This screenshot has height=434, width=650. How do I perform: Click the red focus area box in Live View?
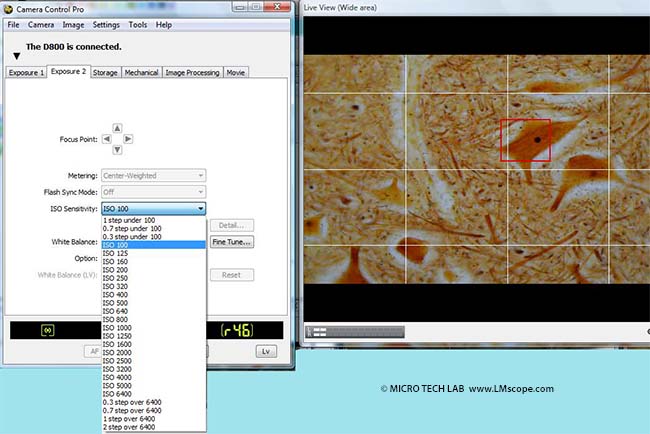point(526,140)
